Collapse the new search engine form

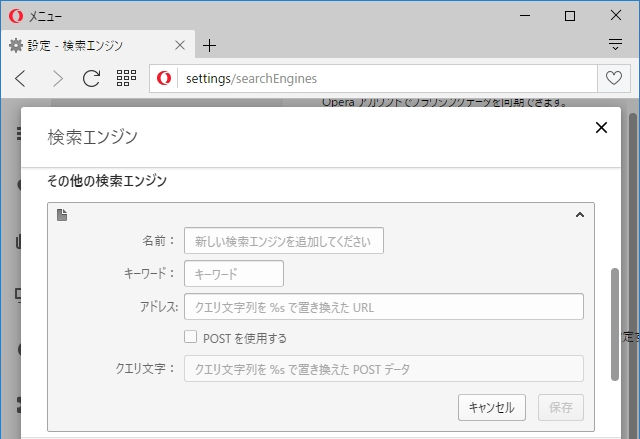580,215
